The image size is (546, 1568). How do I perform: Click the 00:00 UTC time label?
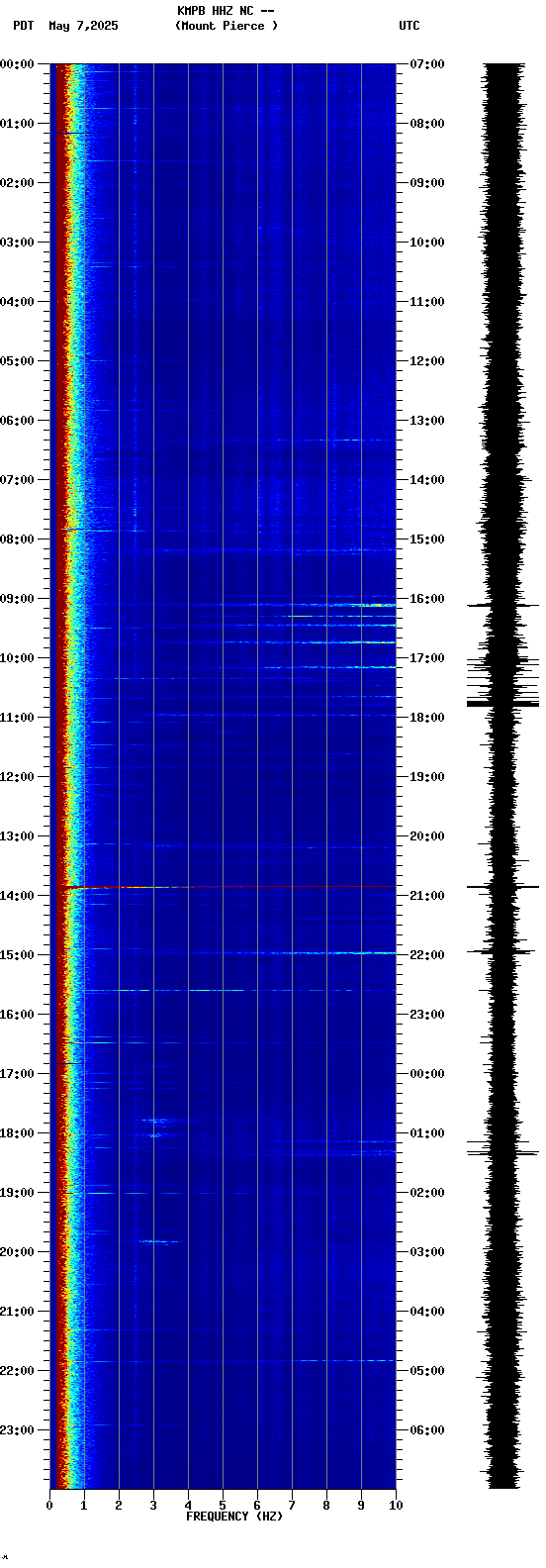pos(427,1074)
